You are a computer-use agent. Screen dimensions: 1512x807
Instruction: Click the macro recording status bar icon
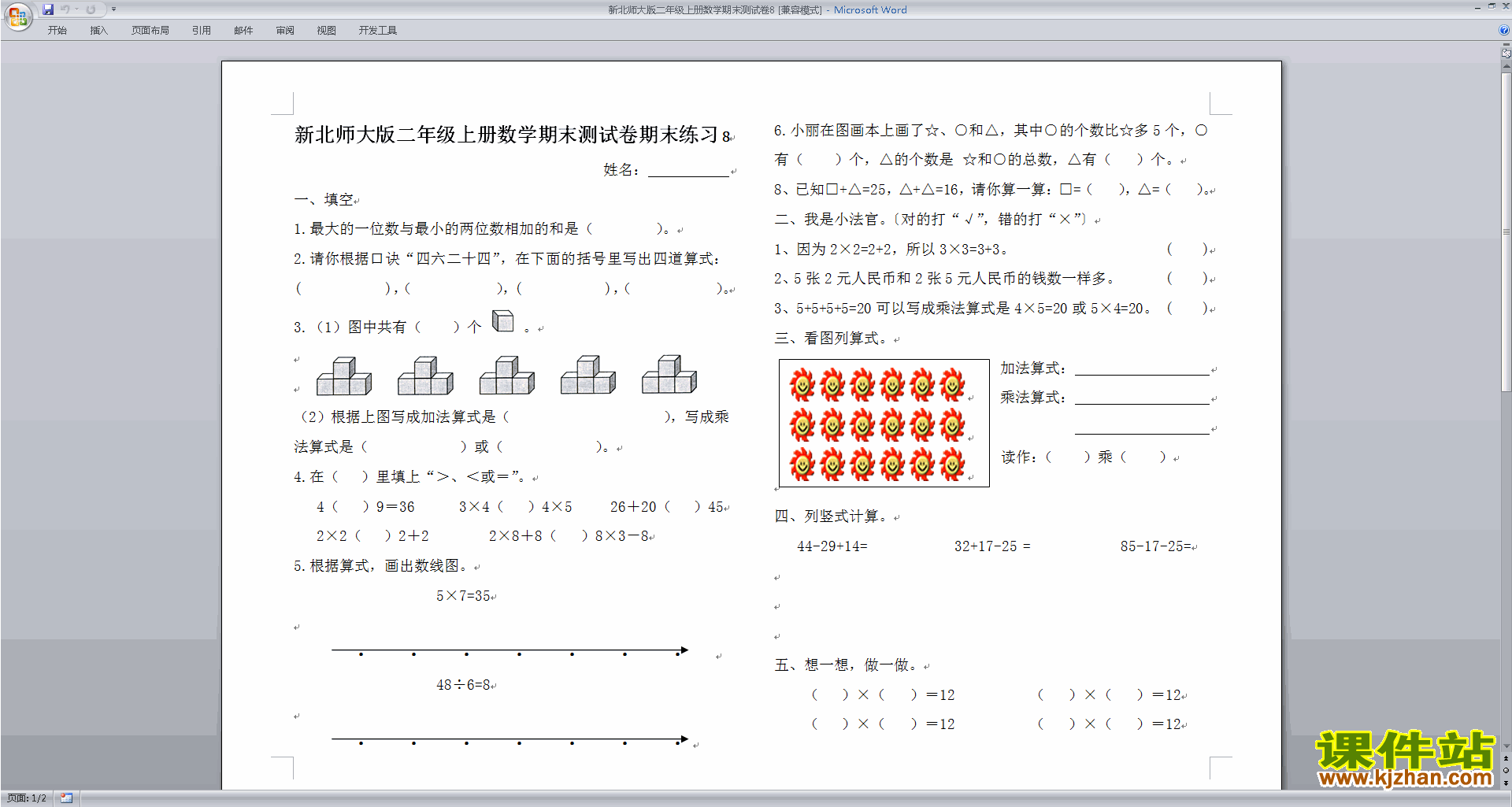[67, 798]
